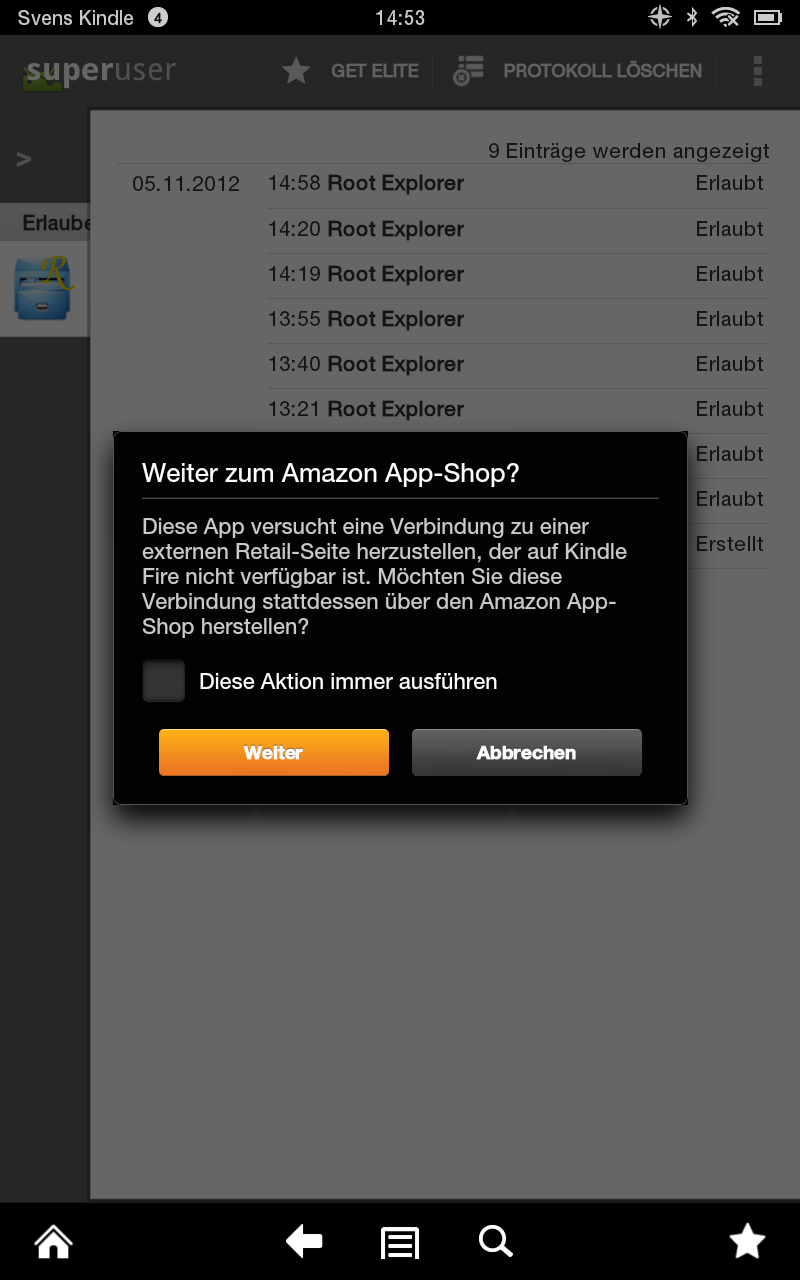The width and height of the screenshot is (800, 1280).
Task: Select the 13:55 Root Explorer entry
Action: 516,320
